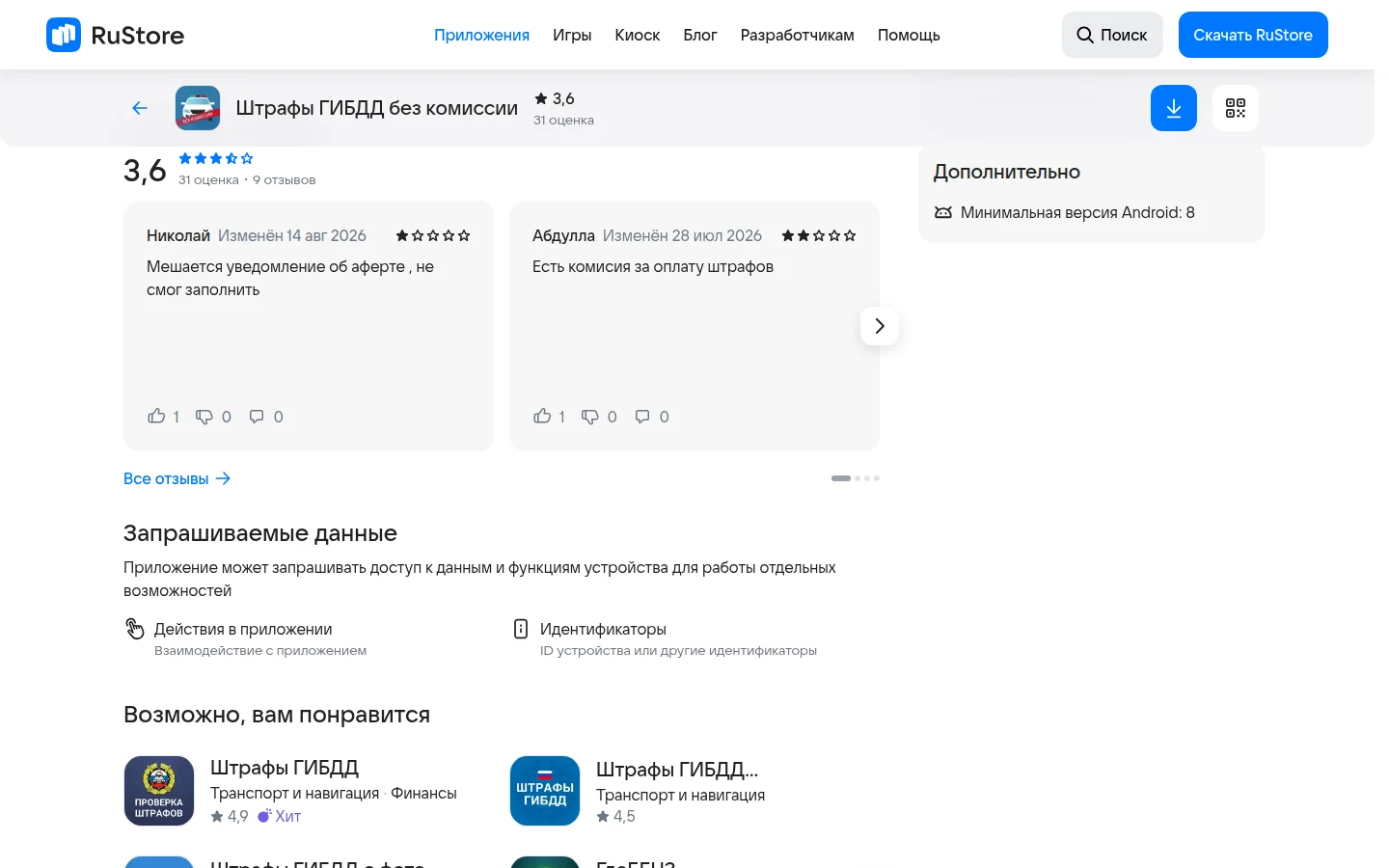The image size is (1389, 868).
Task: Open the Помощь page
Action: coord(909,35)
